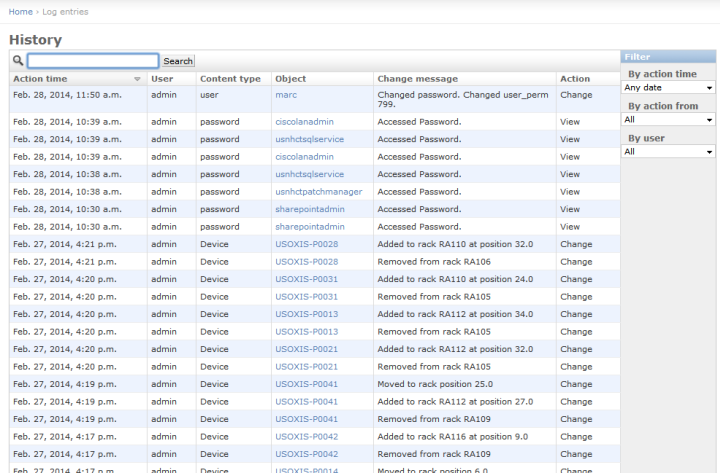Click the sort arrow on Action time column
This screenshot has height=473, width=720.
point(137,79)
